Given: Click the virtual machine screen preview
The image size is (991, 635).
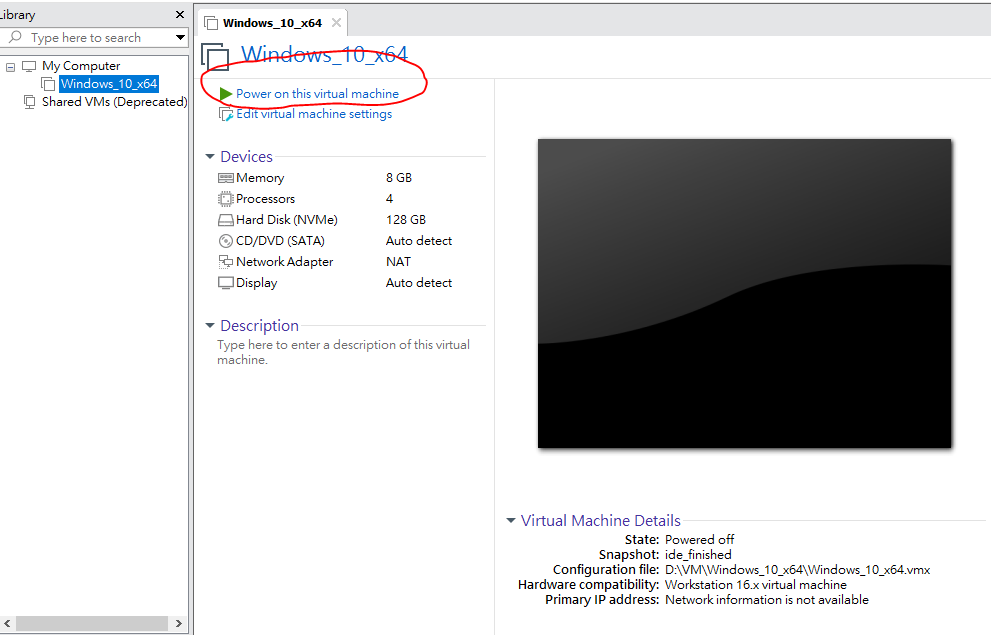Looking at the screenshot, I should [x=745, y=294].
